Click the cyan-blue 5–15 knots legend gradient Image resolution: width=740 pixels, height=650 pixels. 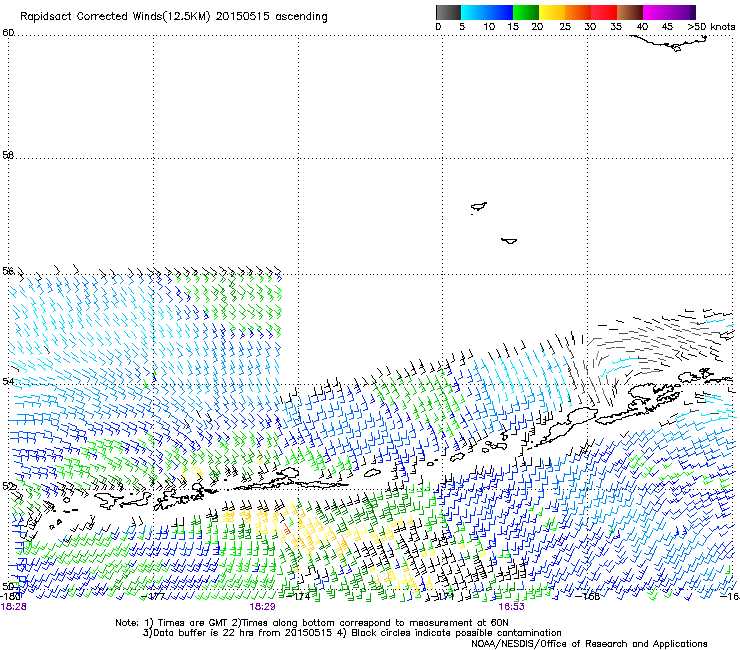coord(487,12)
